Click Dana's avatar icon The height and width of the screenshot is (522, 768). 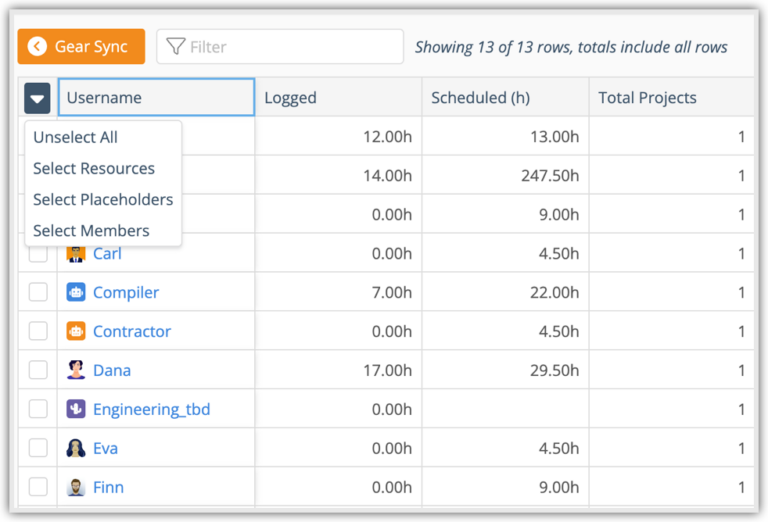tap(76, 371)
